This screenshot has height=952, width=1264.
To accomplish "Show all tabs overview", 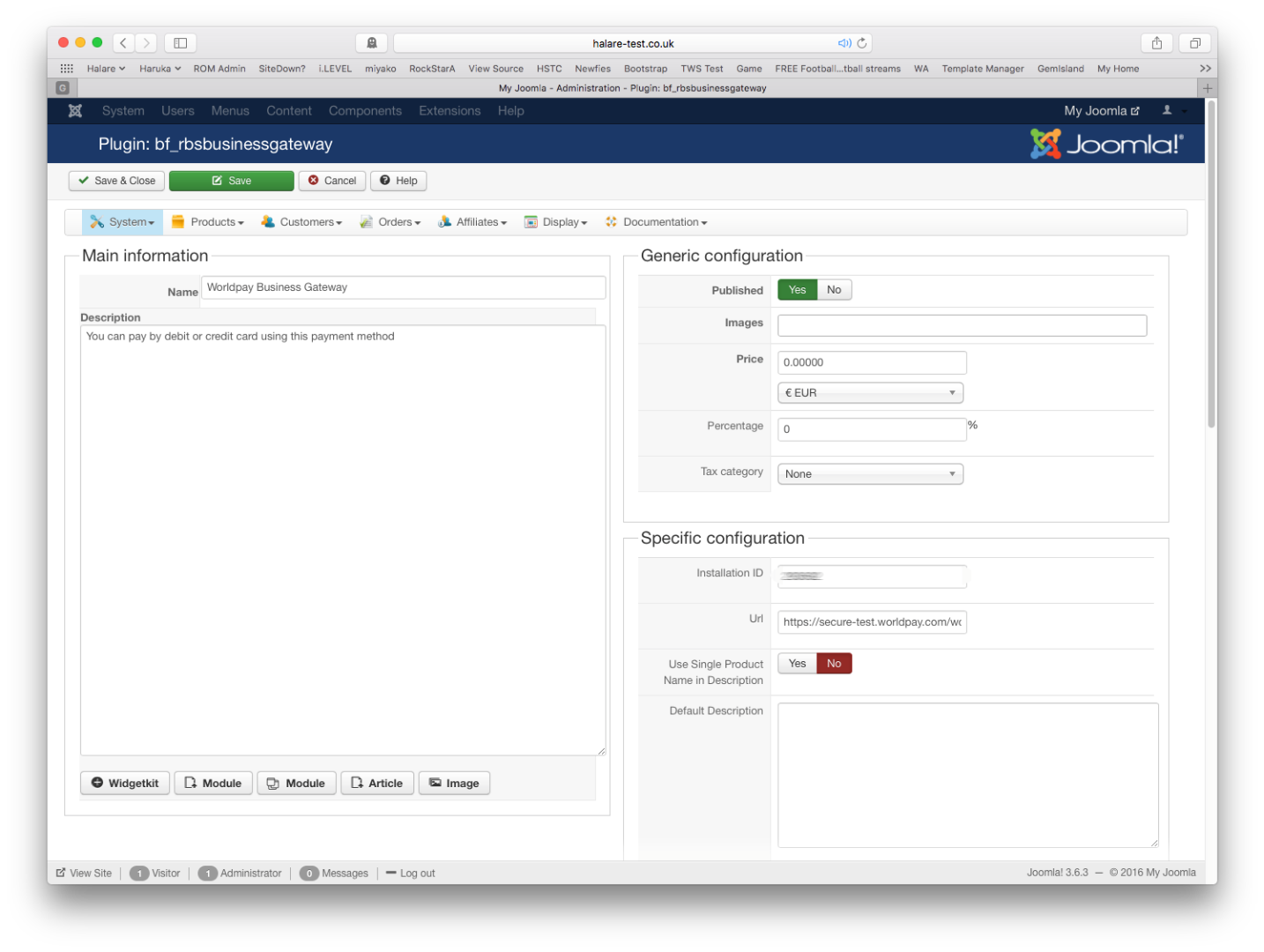I will pos(1195,42).
